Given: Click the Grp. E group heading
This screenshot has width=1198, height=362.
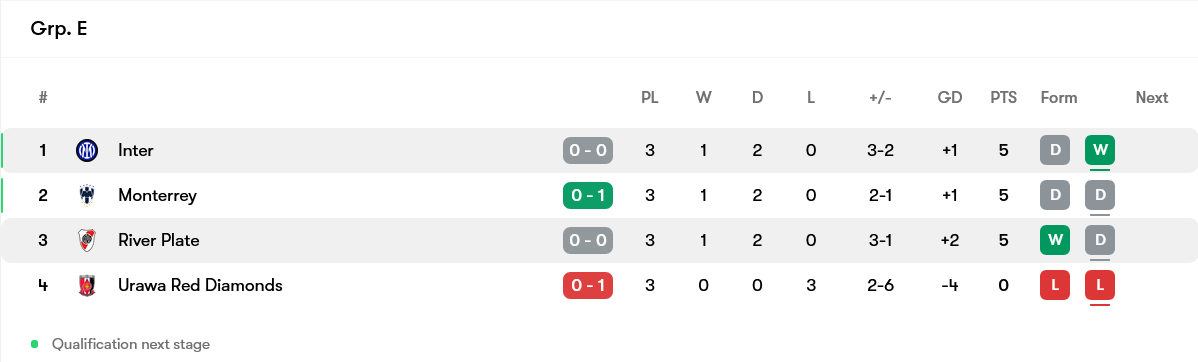Looking at the screenshot, I should click(x=59, y=29).
